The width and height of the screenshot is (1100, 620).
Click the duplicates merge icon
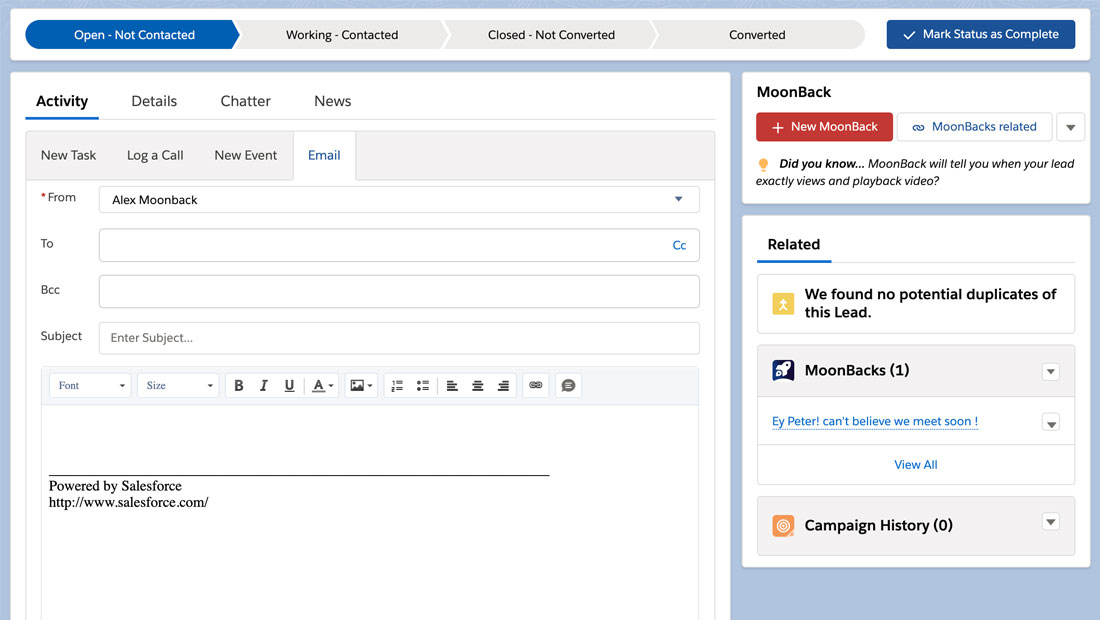[x=783, y=304]
